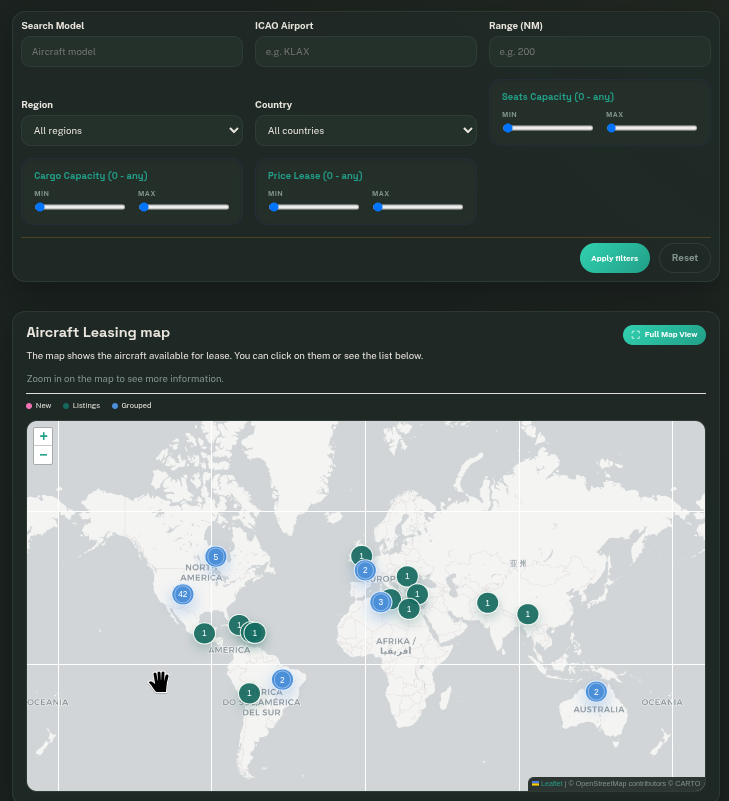Click the 'Seats Capacity (0 - any)' label
The height and width of the screenshot is (801, 729).
point(558,97)
